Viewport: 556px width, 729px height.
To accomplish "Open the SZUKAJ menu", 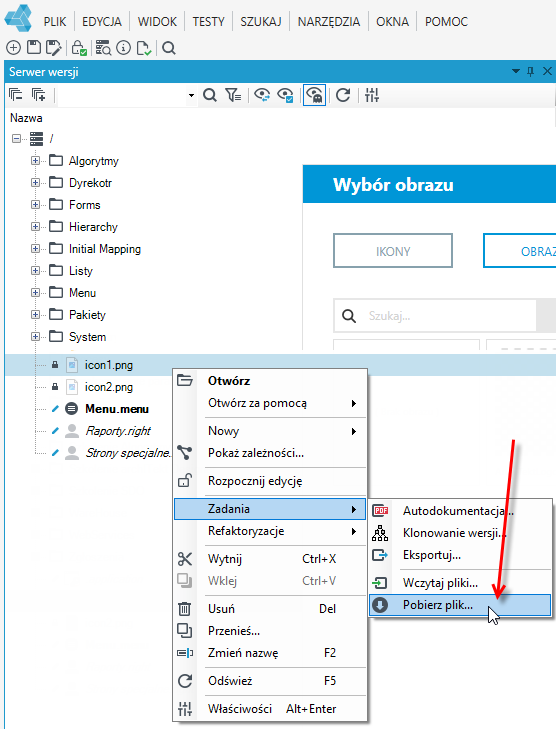I will pos(261,22).
